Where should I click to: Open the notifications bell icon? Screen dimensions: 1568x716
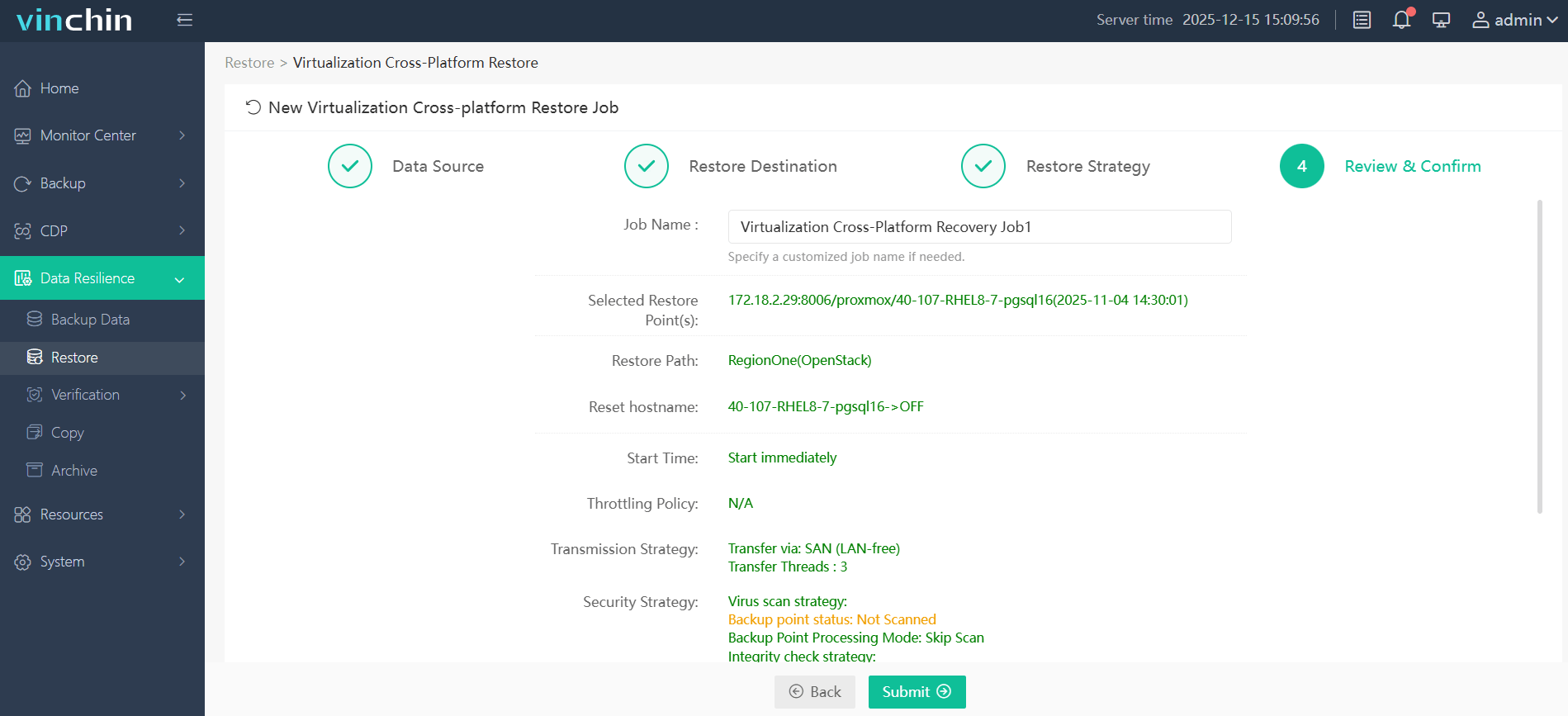tap(1401, 20)
